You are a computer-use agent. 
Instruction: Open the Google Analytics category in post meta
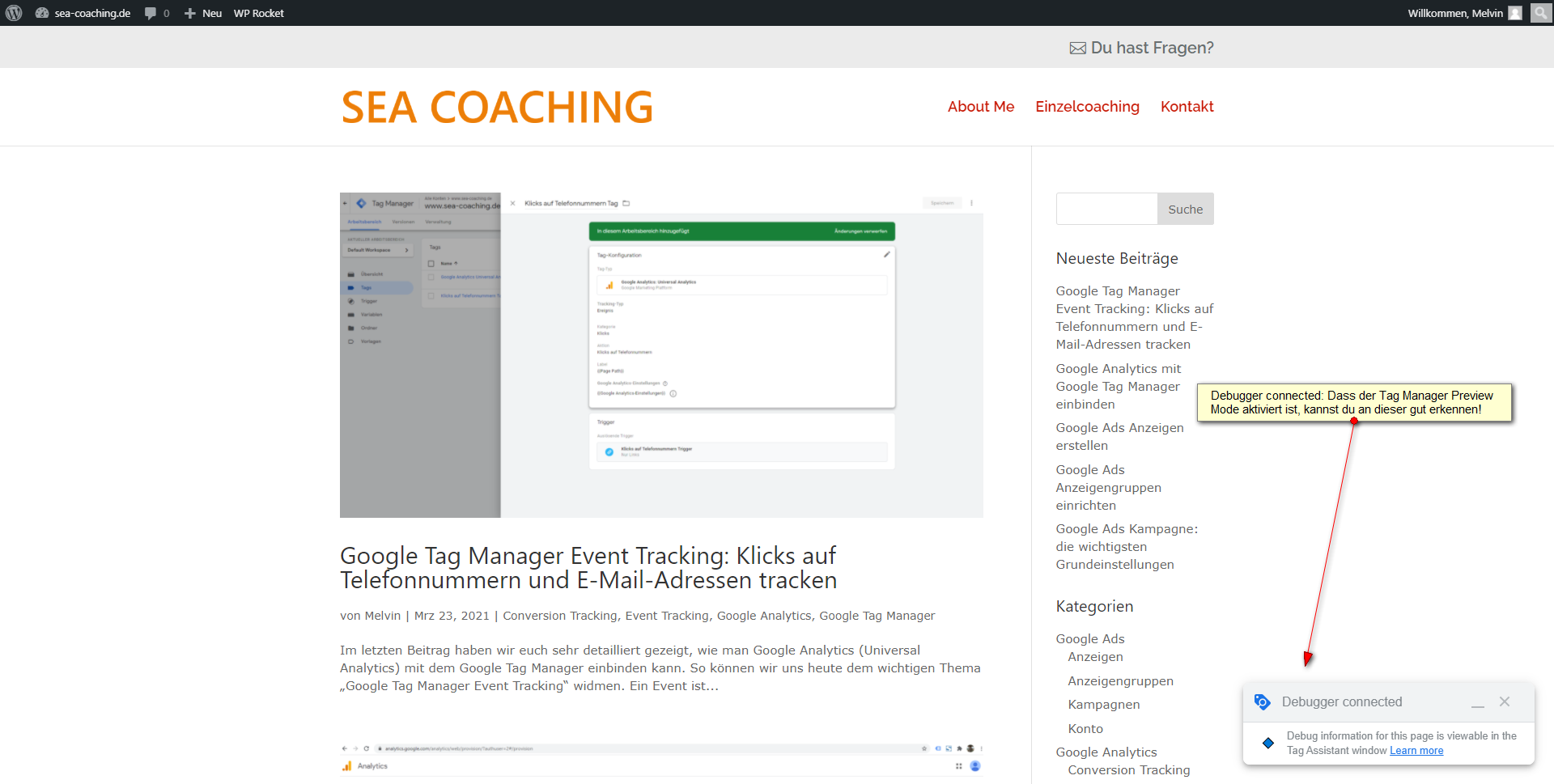[764, 616]
